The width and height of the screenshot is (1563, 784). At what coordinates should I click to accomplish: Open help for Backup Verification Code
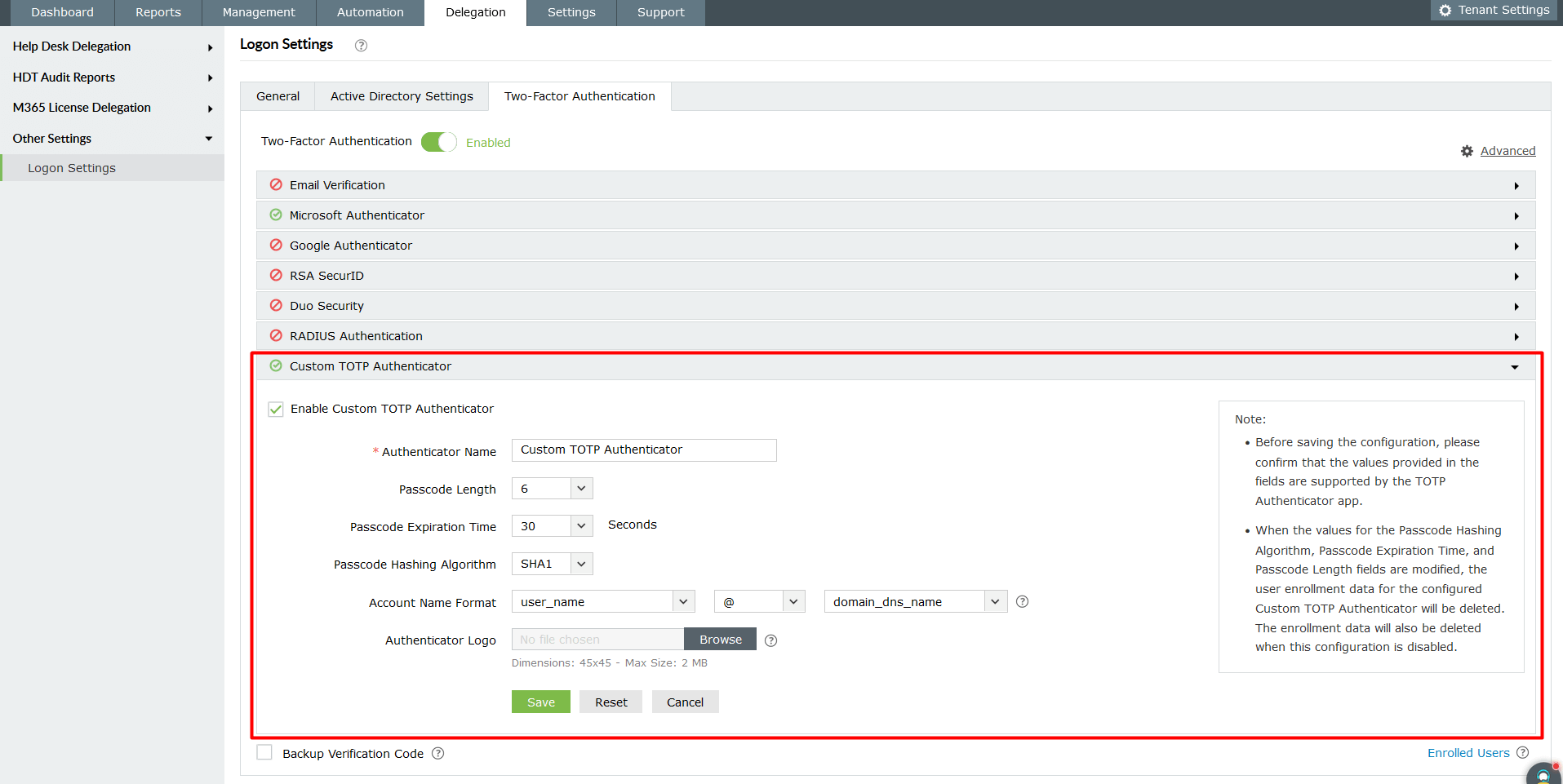click(437, 753)
